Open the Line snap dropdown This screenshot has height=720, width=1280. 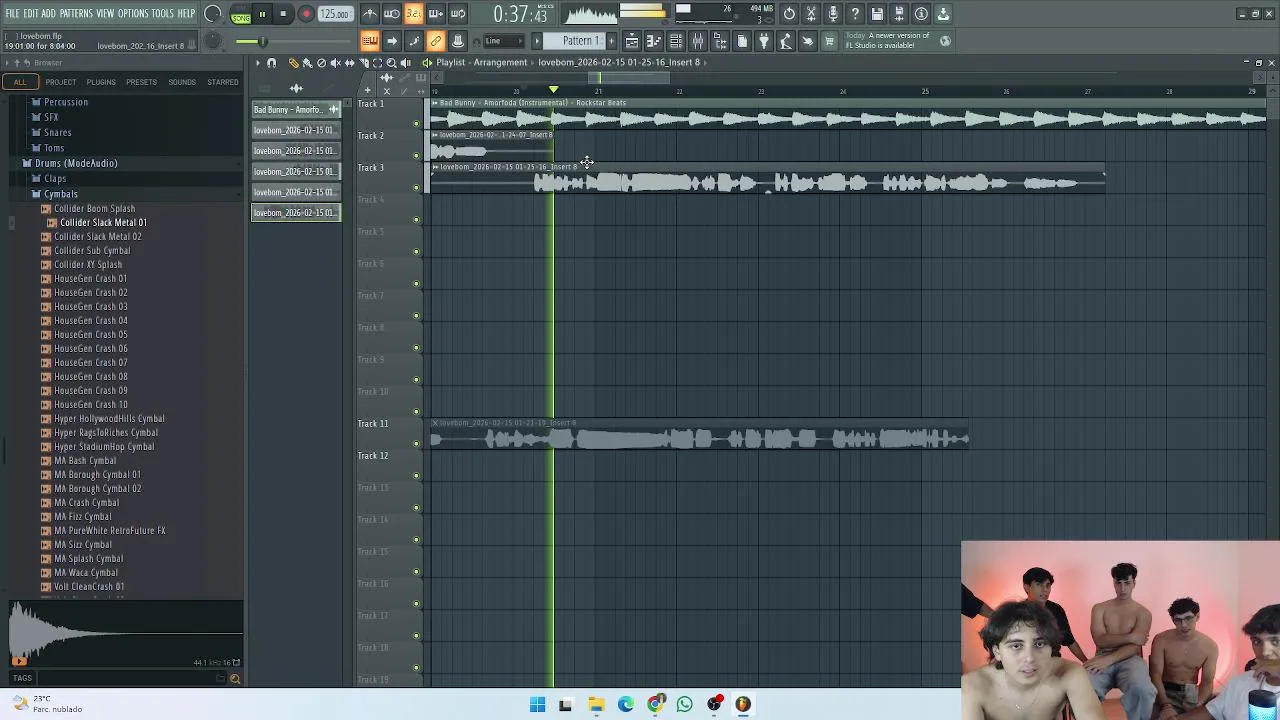pyautogui.click(x=504, y=41)
